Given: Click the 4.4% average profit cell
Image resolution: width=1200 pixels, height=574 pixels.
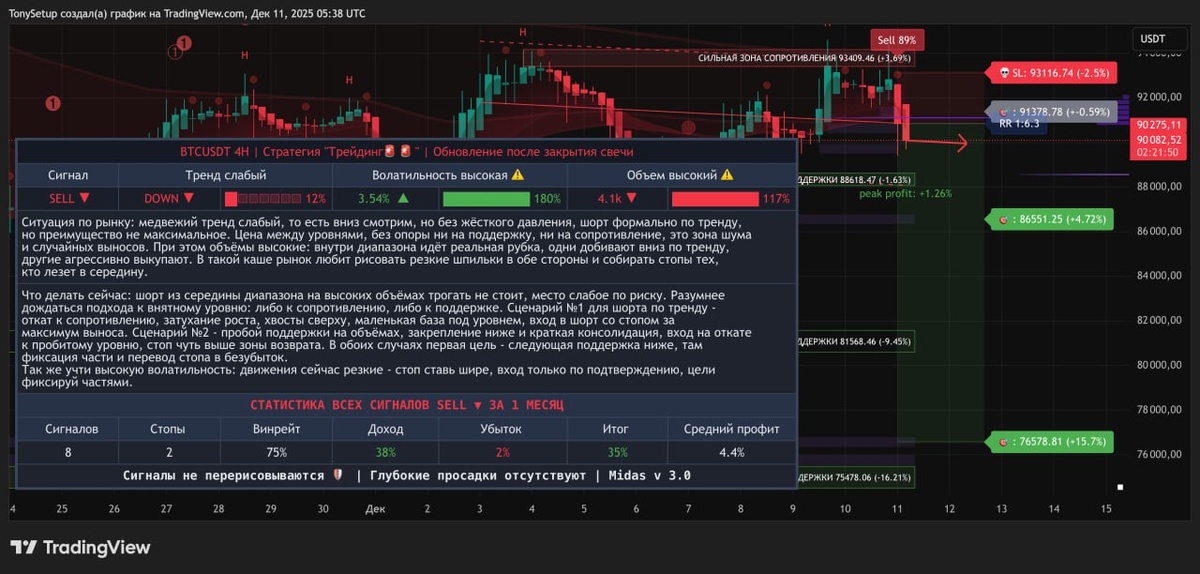Looking at the screenshot, I should click(732, 452).
